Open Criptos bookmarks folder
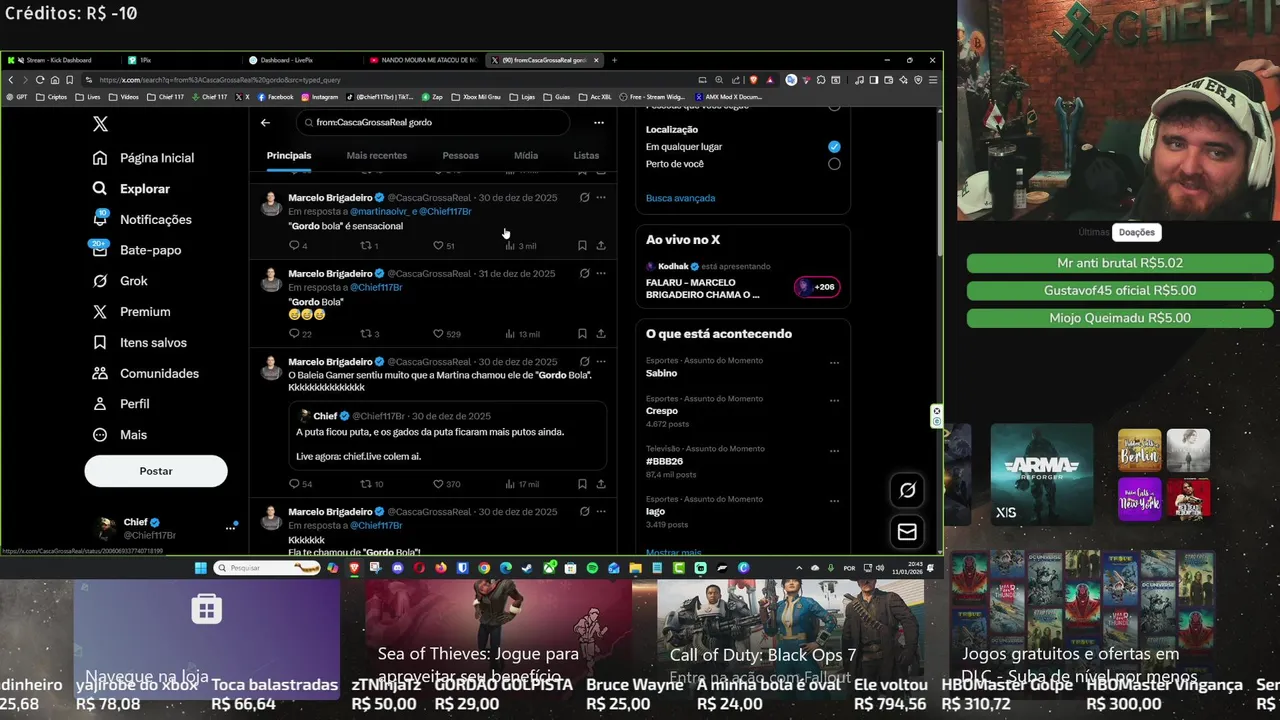This screenshot has width=1280, height=720. tap(52, 97)
